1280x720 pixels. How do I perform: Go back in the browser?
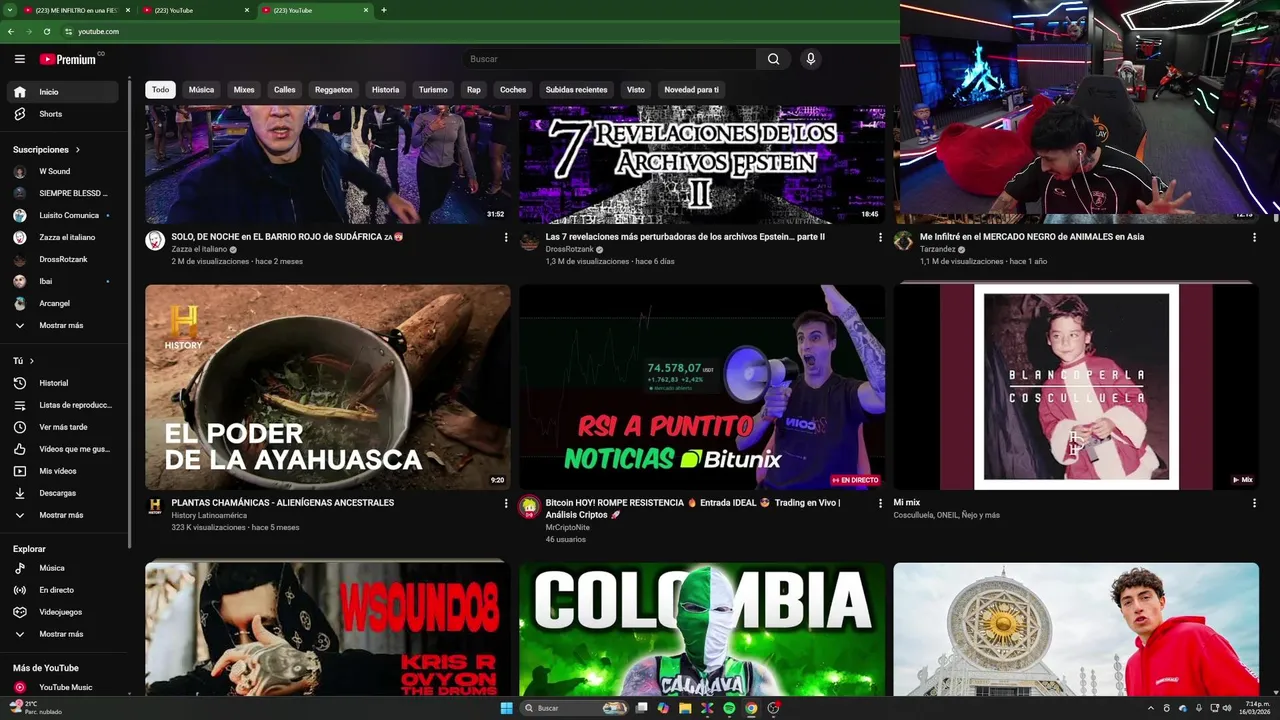tap(10, 31)
